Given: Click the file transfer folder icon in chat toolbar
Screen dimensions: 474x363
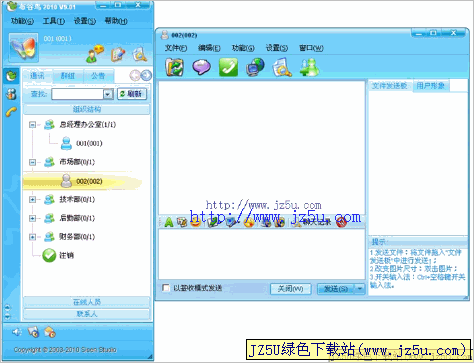Looking at the screenshot, I should click(x=174, y=67).
